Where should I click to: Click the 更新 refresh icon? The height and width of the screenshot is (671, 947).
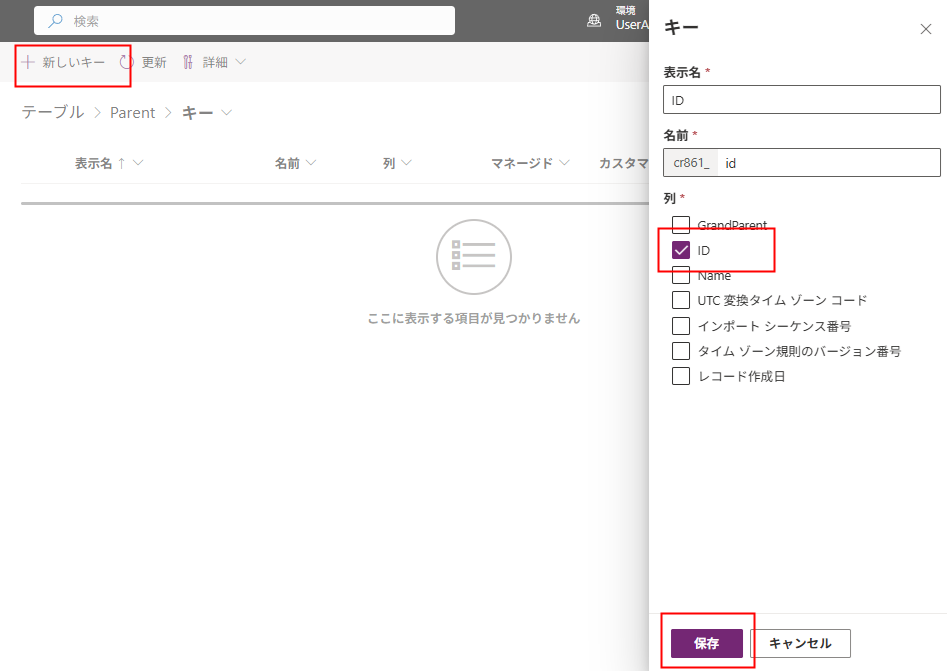pyautogui.click(x=127, y=62)
